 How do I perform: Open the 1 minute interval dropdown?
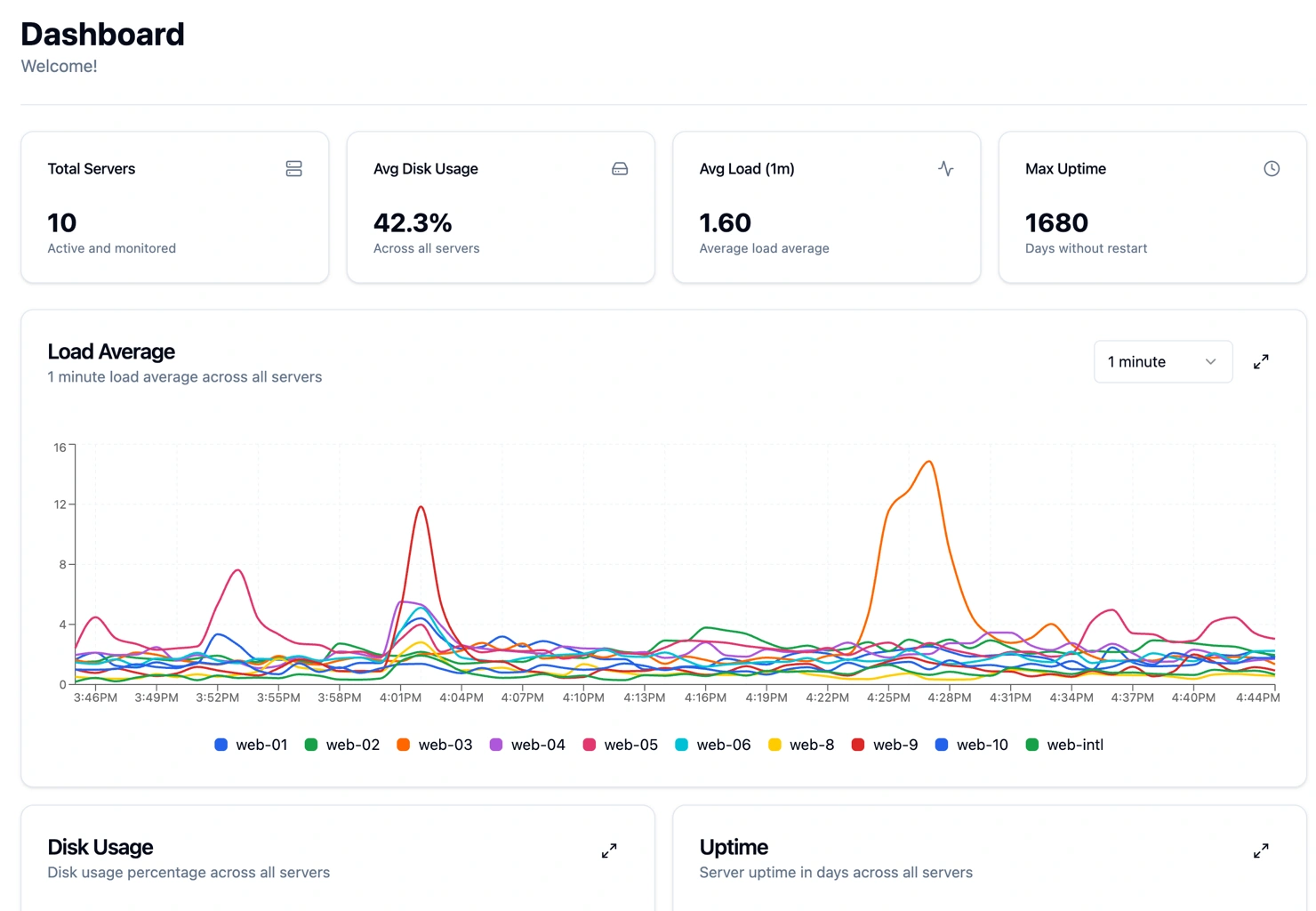(1163, 361)
